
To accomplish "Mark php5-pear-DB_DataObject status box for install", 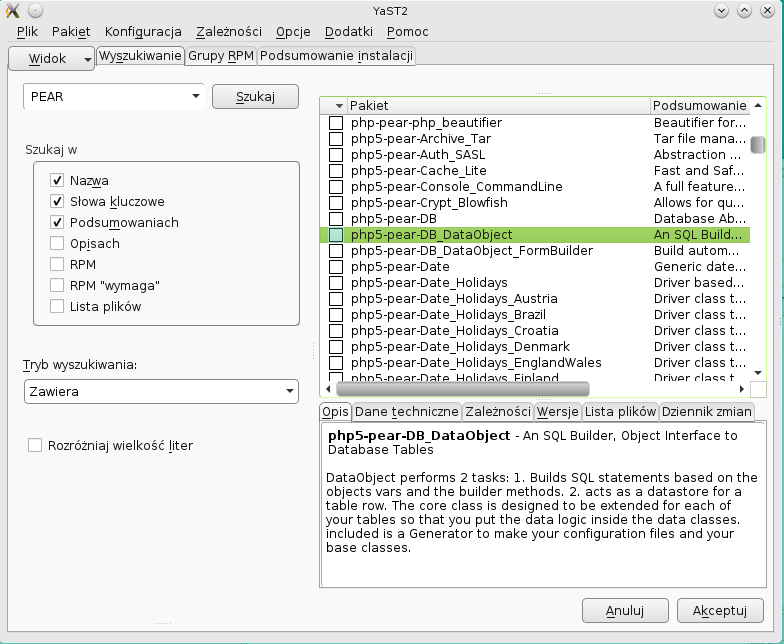I will pos(336,235).
